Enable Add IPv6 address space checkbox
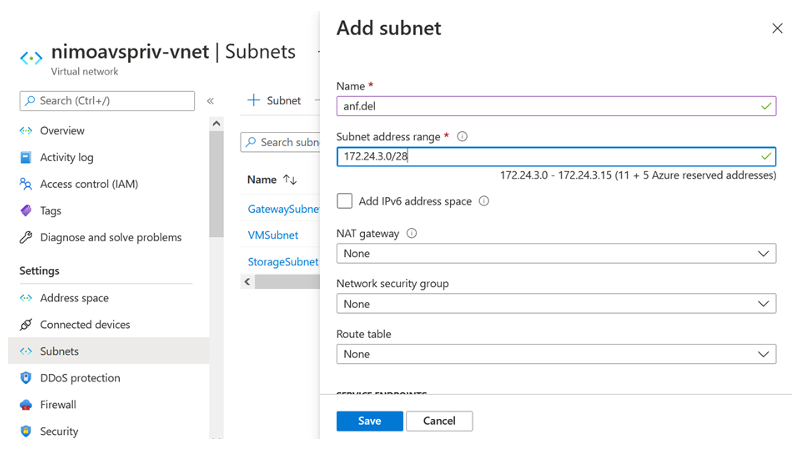 [x=345, y=201]
